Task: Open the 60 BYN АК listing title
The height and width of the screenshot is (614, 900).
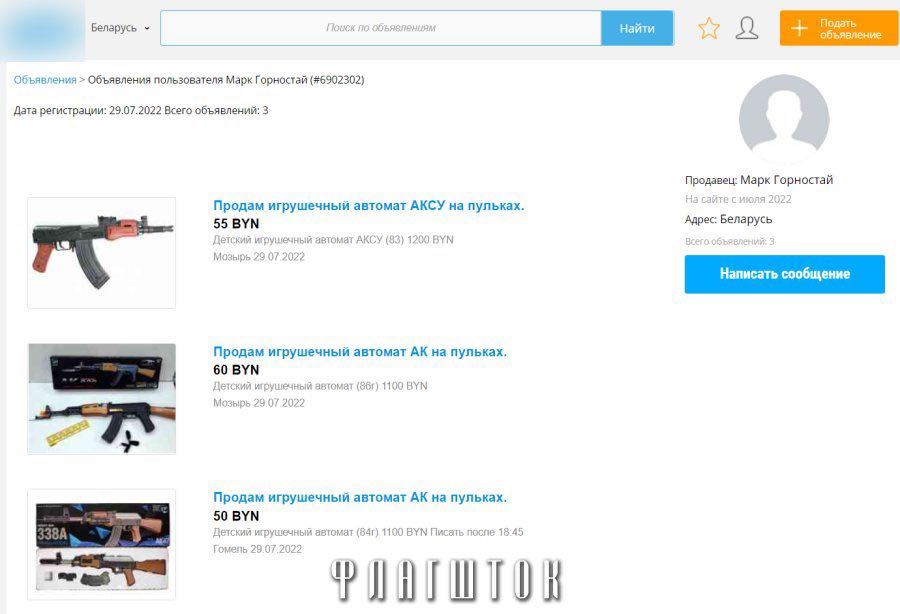Action: point(358,351)
